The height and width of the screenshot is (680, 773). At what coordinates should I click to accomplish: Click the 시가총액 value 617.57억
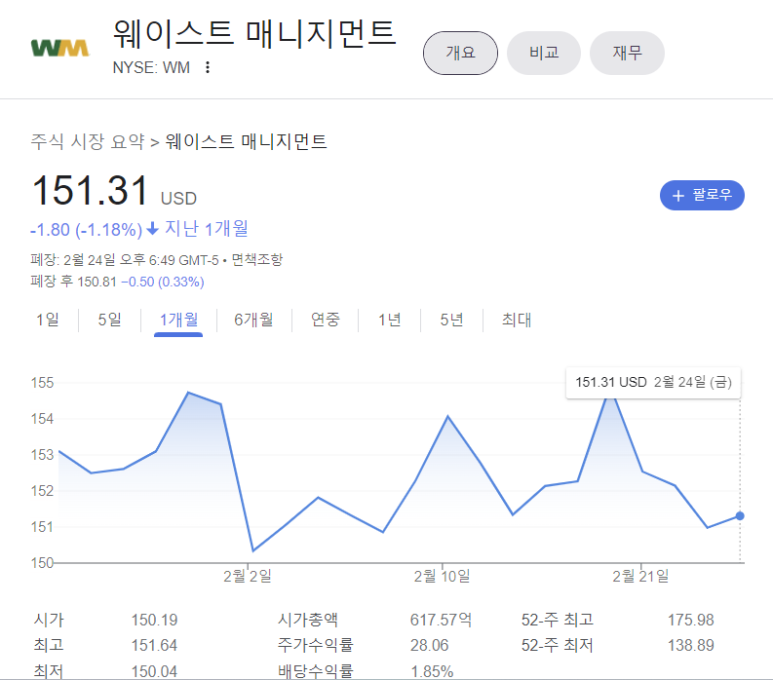click(x=441, y=620)
